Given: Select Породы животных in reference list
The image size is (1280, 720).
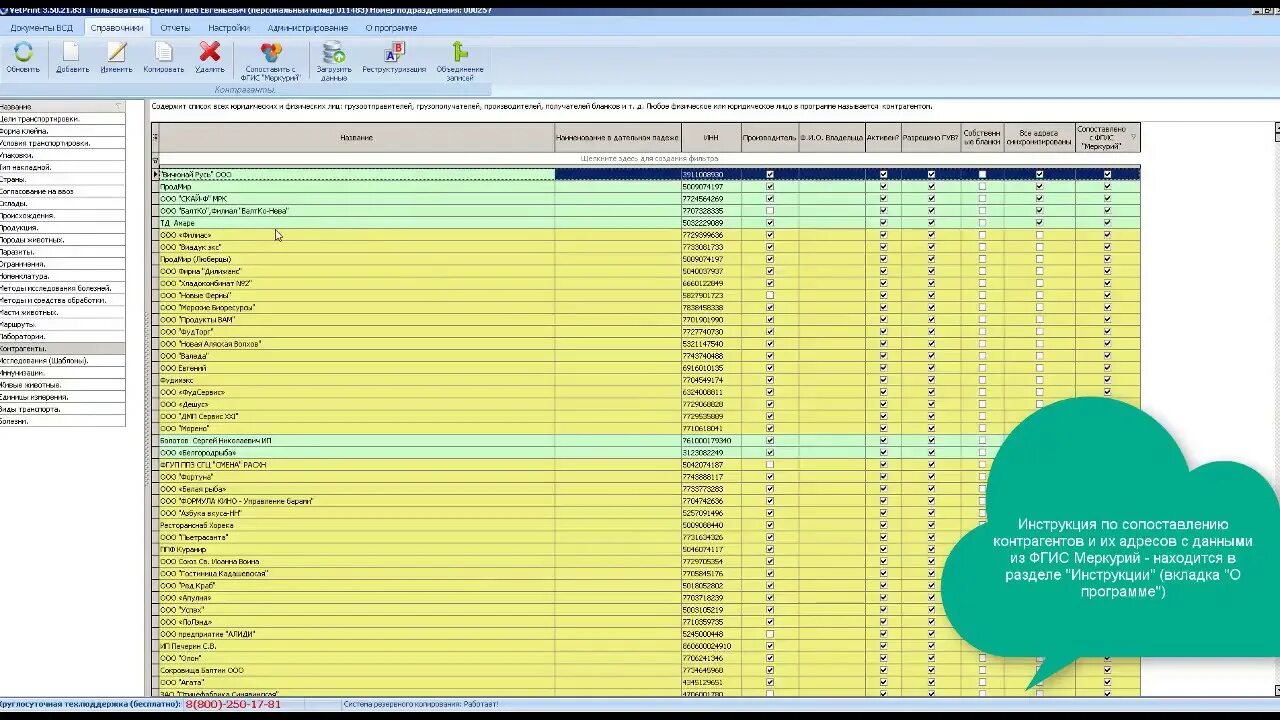Looking at the screenshot, I should (62, 239).
